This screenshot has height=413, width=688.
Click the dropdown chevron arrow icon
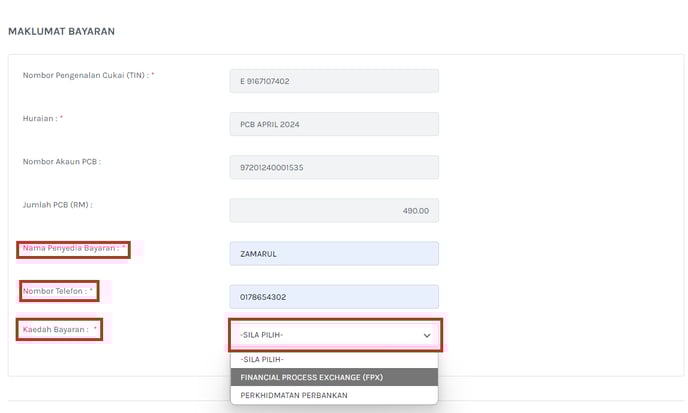(426, 336)
